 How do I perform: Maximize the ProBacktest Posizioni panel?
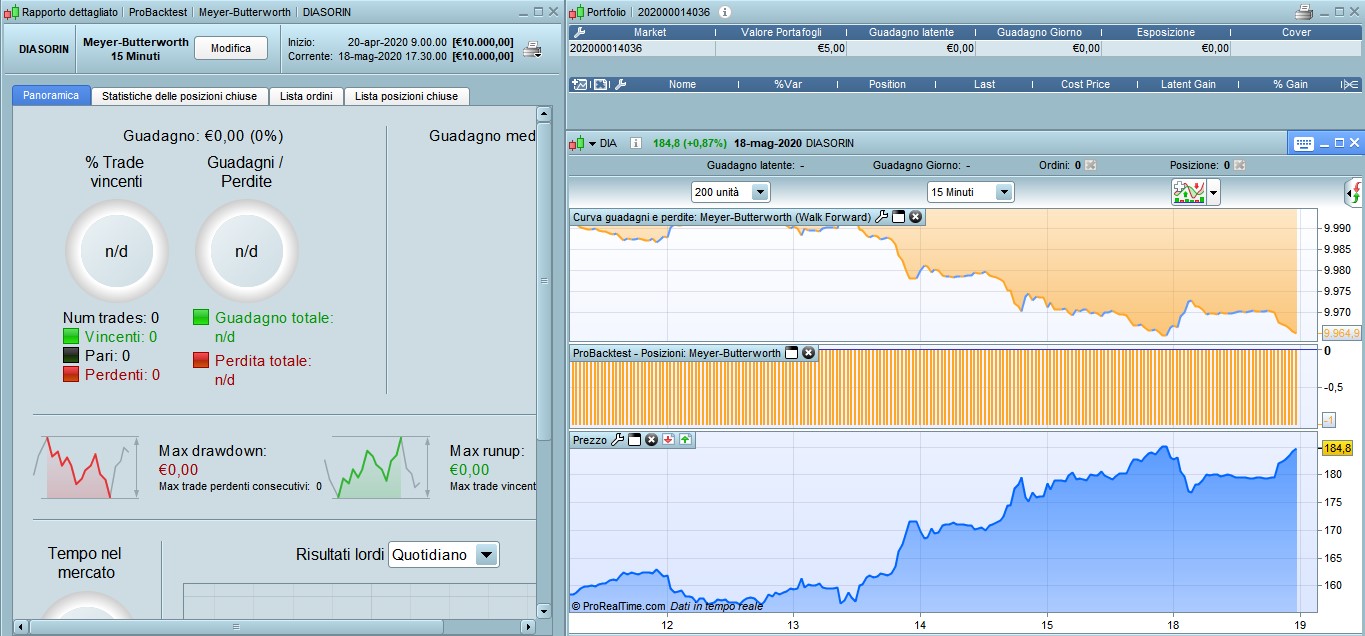click(792, 353)
